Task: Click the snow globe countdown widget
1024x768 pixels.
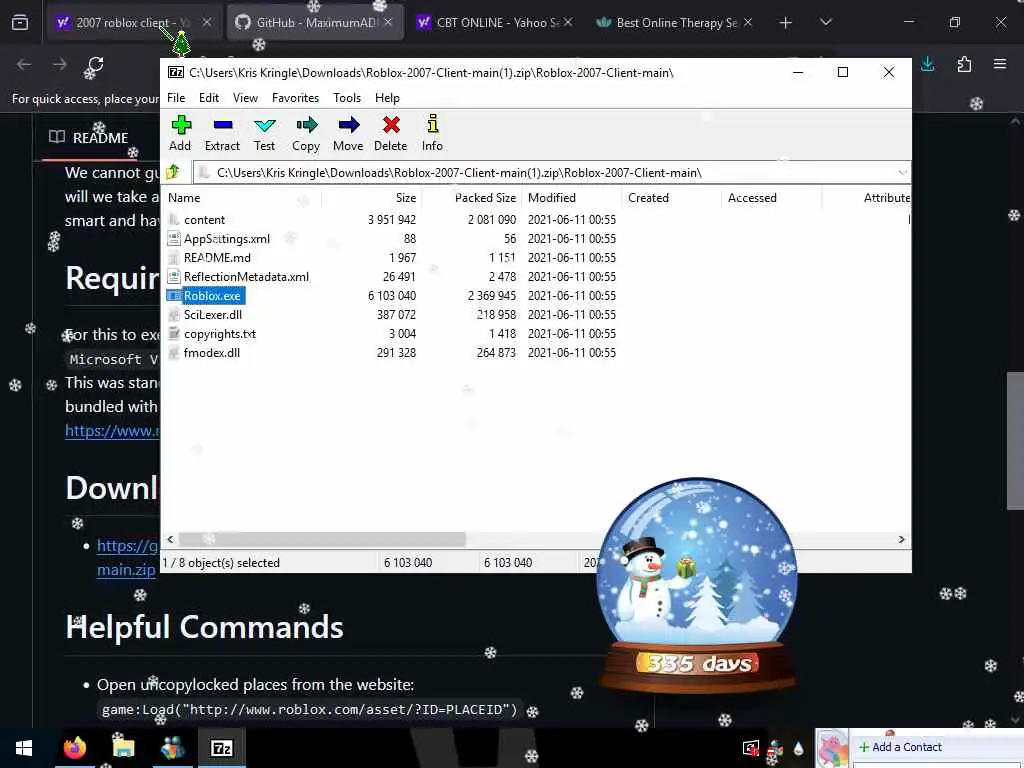Action: point(697,584)
